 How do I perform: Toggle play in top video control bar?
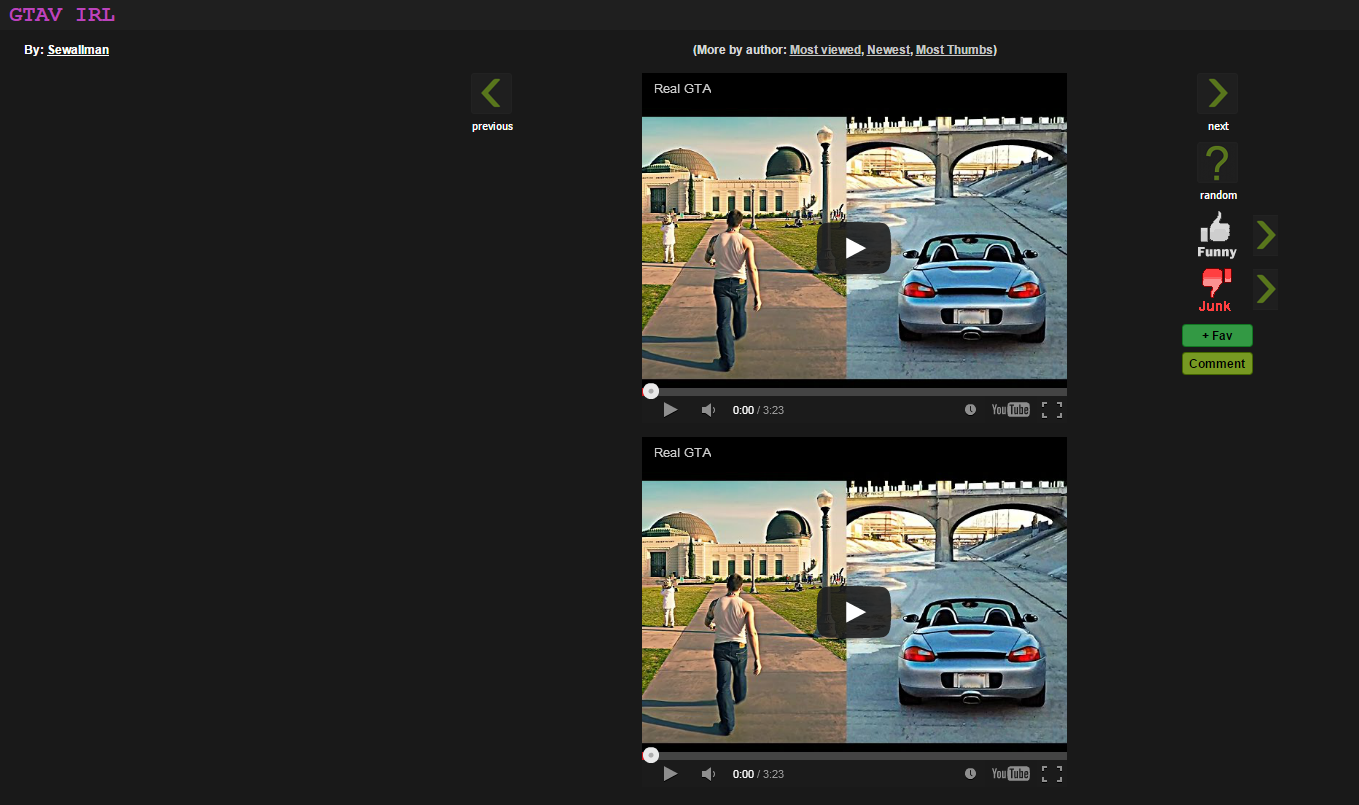click(670, 410)
